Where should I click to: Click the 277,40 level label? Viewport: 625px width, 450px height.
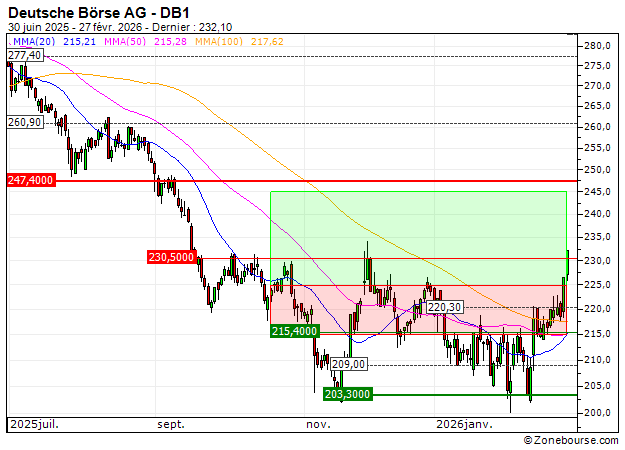24,56
